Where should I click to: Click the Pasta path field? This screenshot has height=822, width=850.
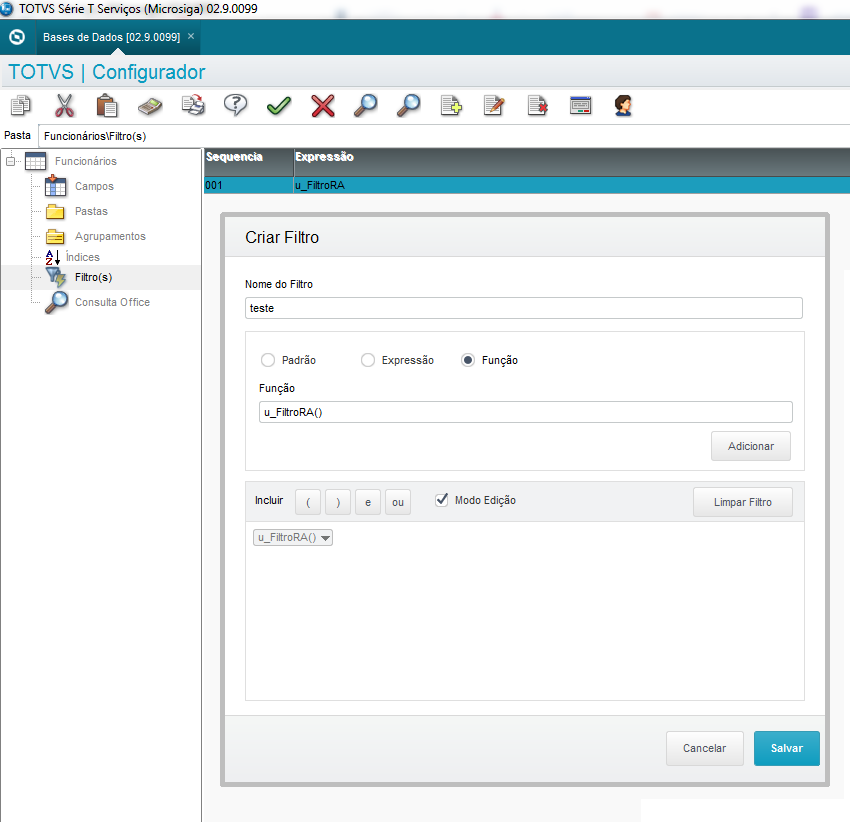tap(443, 136)
